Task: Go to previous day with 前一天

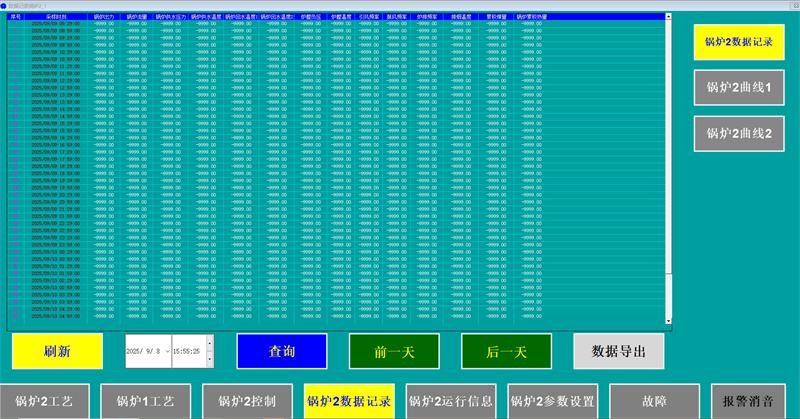Action: (394, 352)
